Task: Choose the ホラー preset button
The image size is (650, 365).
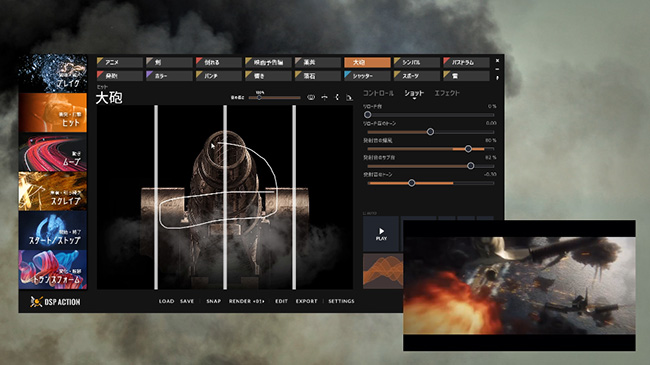Action: pos(169,75)
